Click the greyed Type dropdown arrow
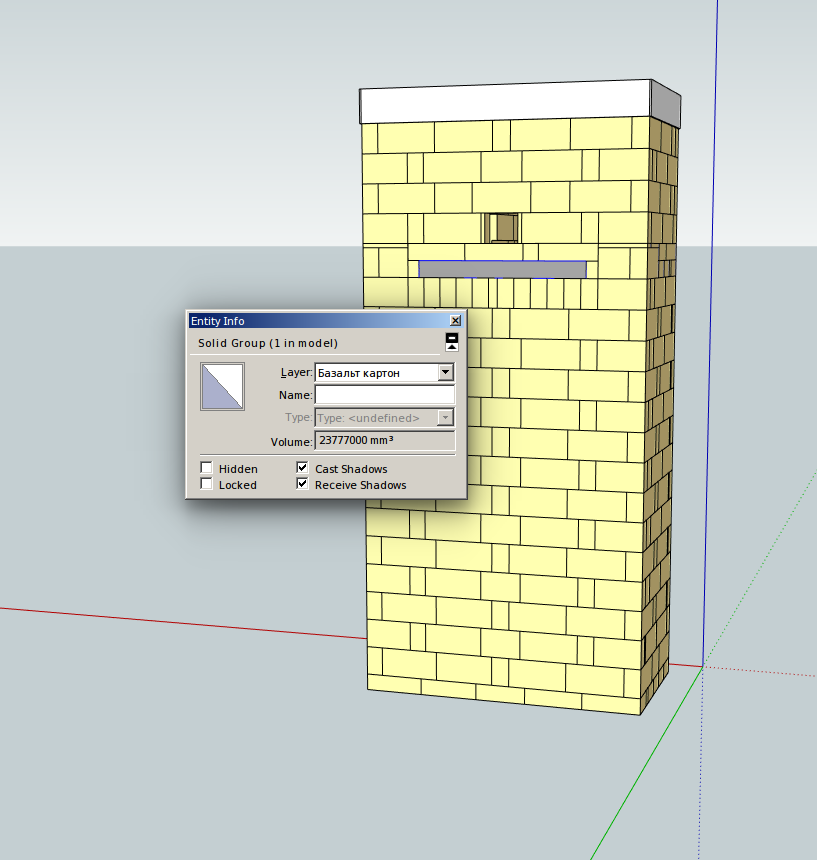This screenshot has height=860, width=817. coord(446,418)
